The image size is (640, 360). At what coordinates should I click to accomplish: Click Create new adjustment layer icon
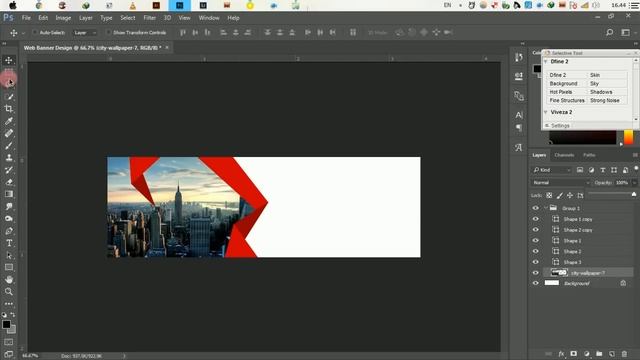[587, 354]
